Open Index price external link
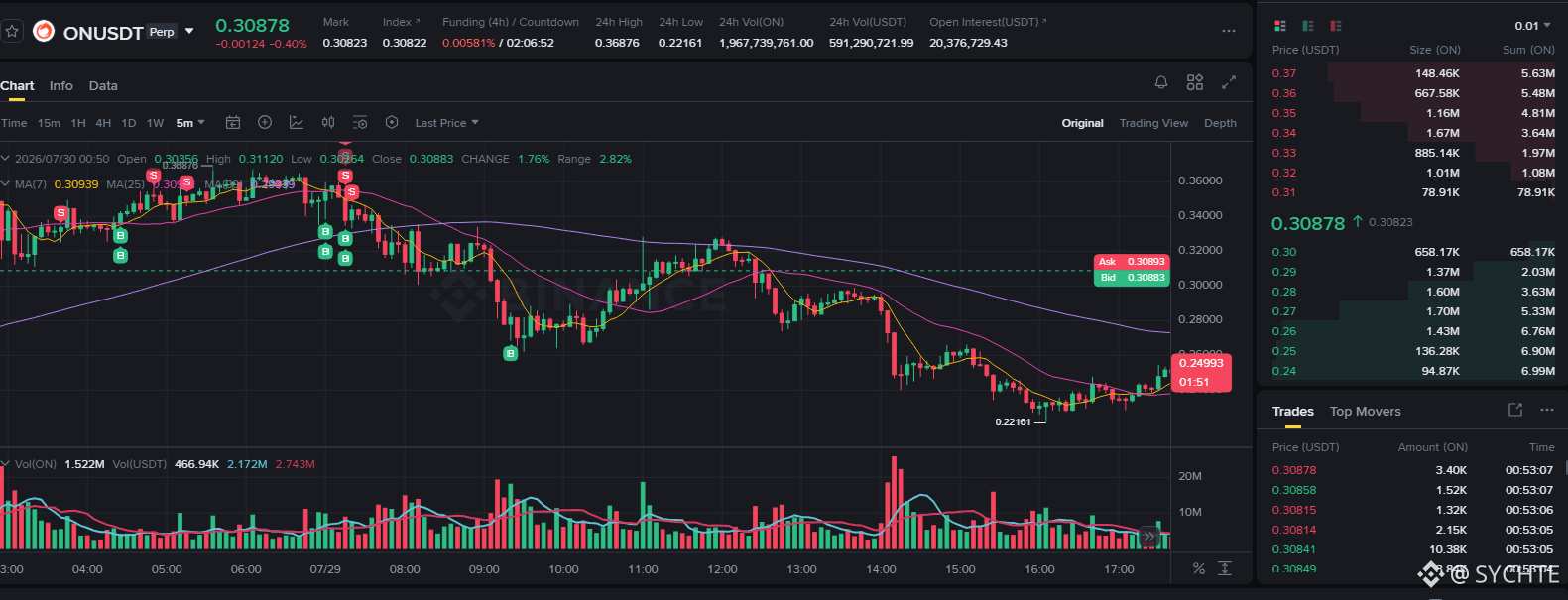This screenshot has width=1568, height=600. point(418,21)
